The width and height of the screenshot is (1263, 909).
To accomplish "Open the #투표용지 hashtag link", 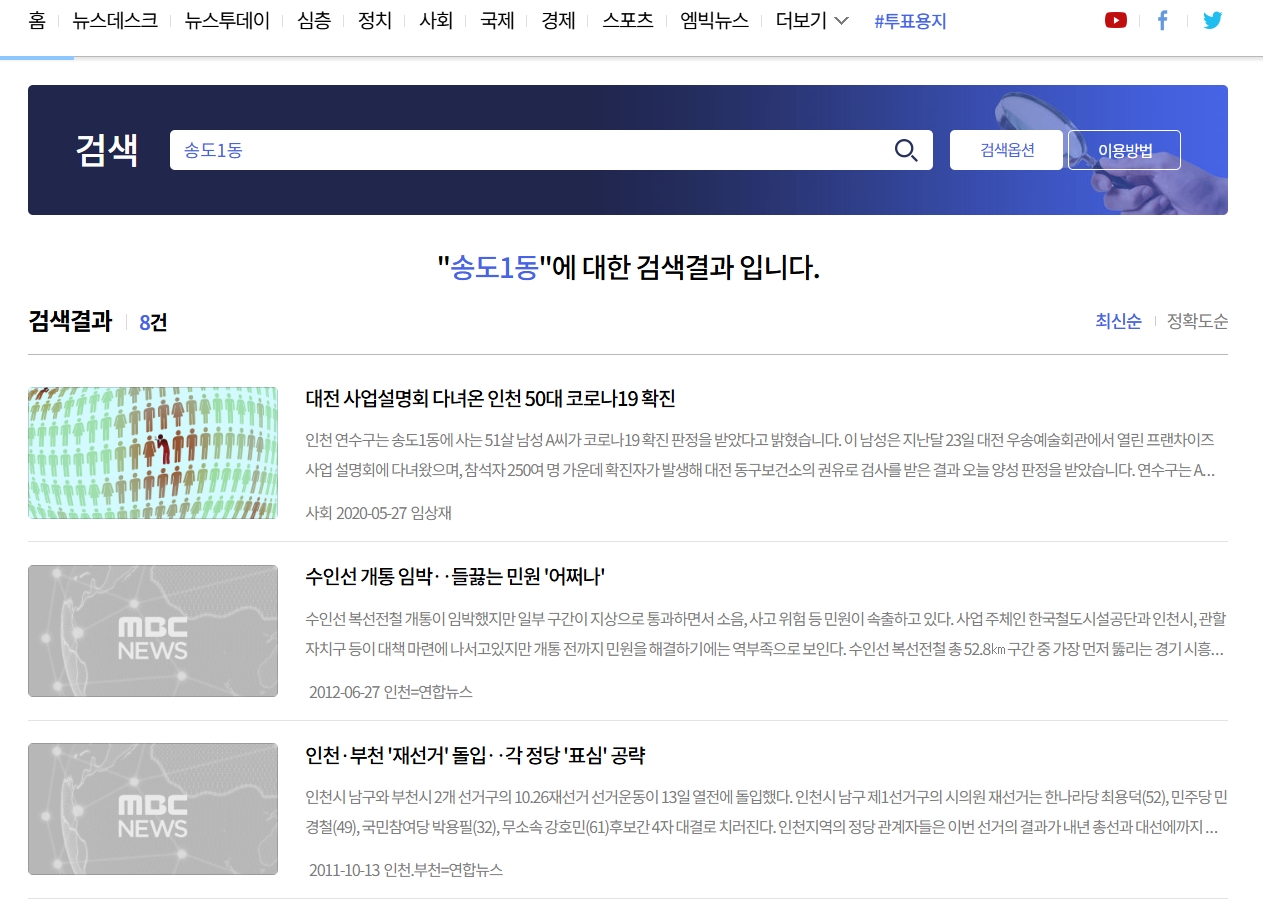I will point(910,21).
